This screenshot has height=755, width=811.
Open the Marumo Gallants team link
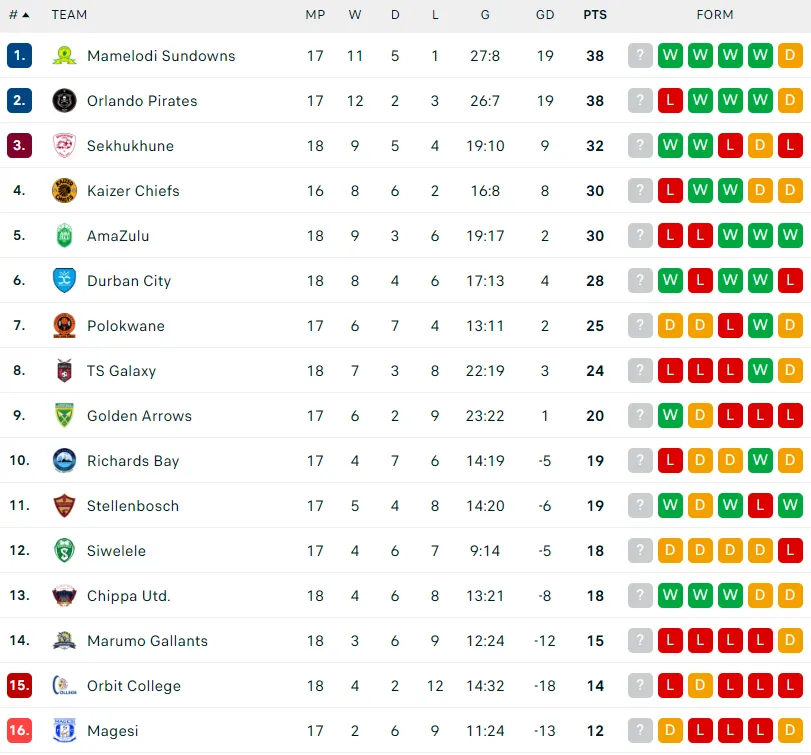(147, 641)
